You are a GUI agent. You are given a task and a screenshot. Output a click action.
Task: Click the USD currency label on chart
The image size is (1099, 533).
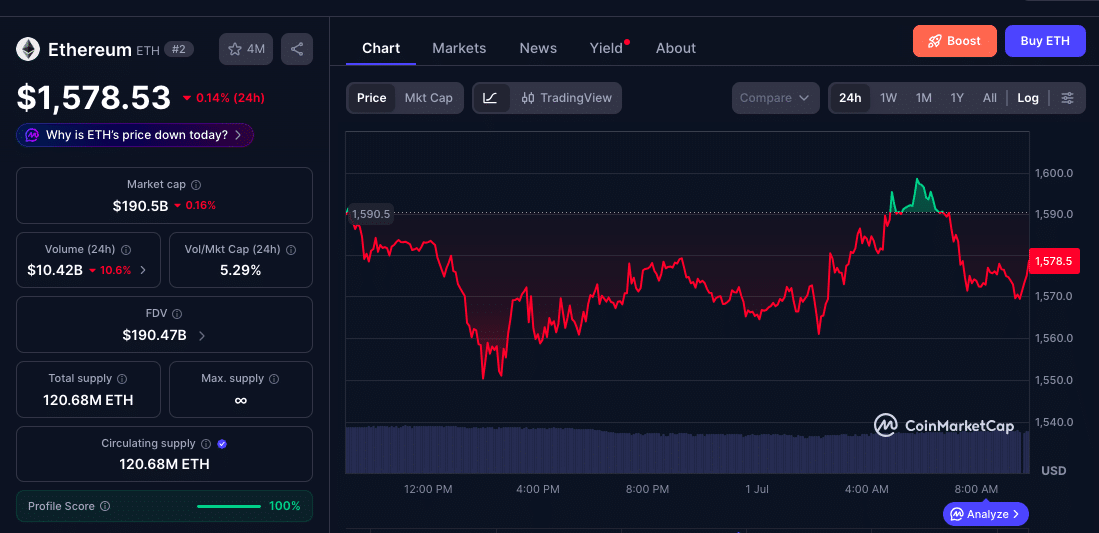click(1053, 470)
